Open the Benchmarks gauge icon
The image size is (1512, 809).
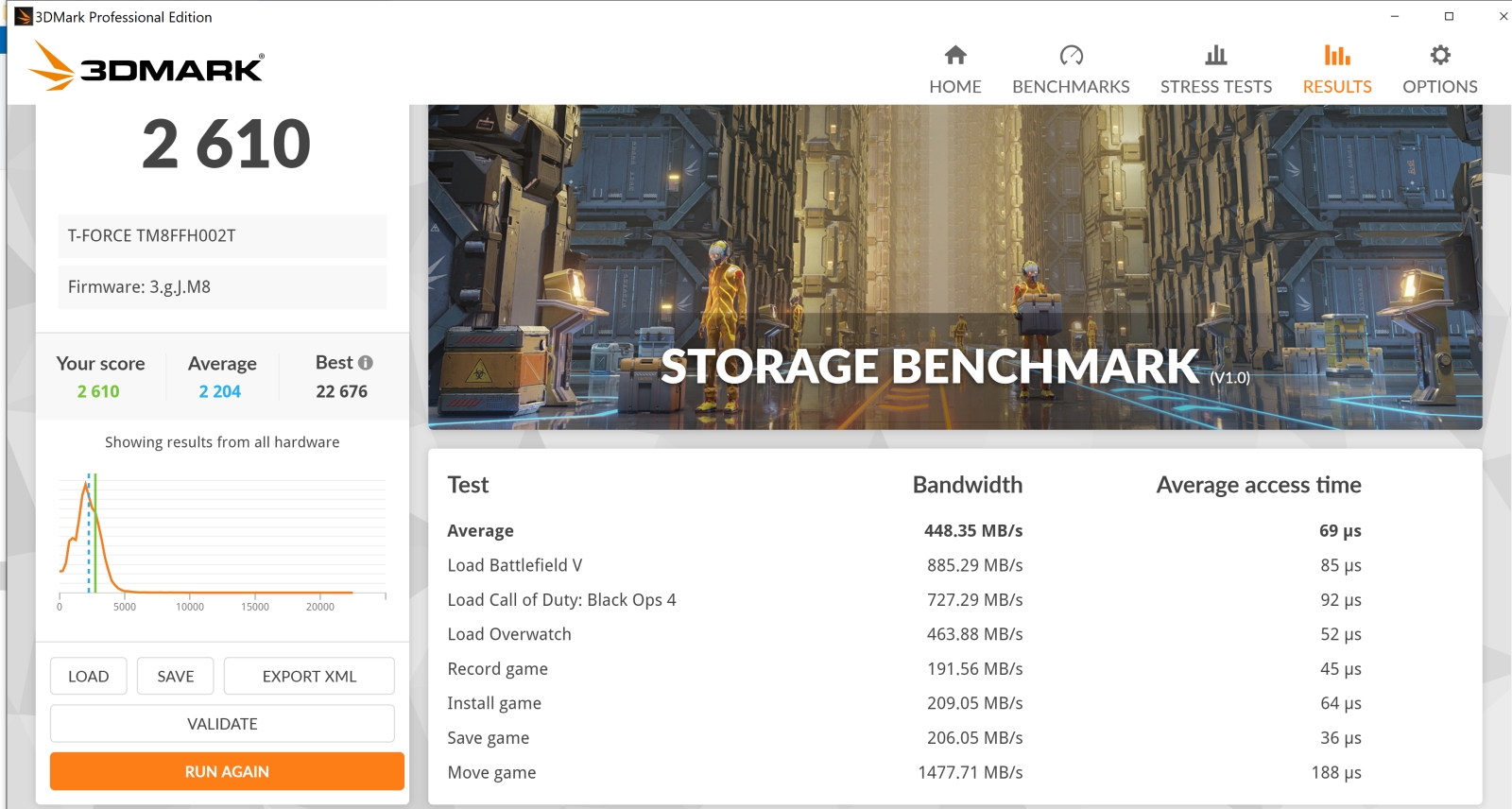pyautogui.click(x=1071, y=55)
